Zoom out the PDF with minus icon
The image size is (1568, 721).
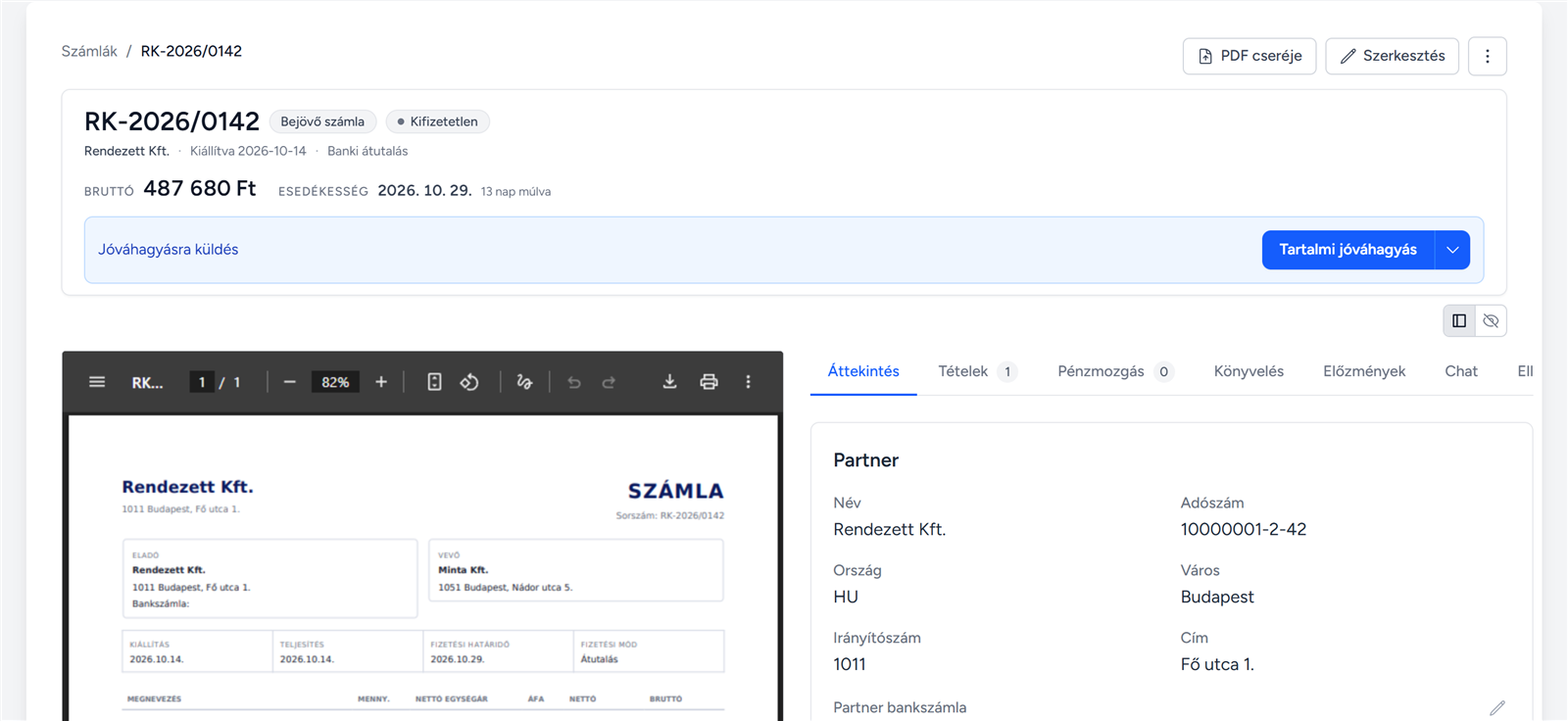click(x=290, y=382)
